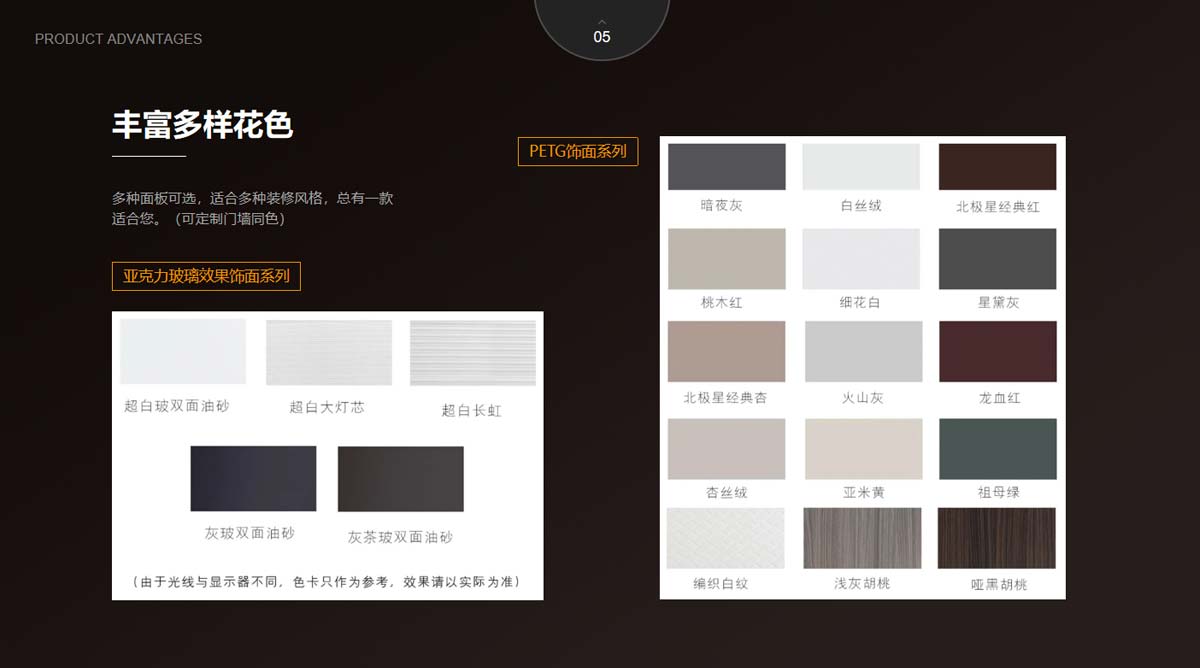The height and width of the screenshot is (668, 1200).
Task: Open the 哑黑胡桃 wood grain thumbnail
Action: point(997,538)
